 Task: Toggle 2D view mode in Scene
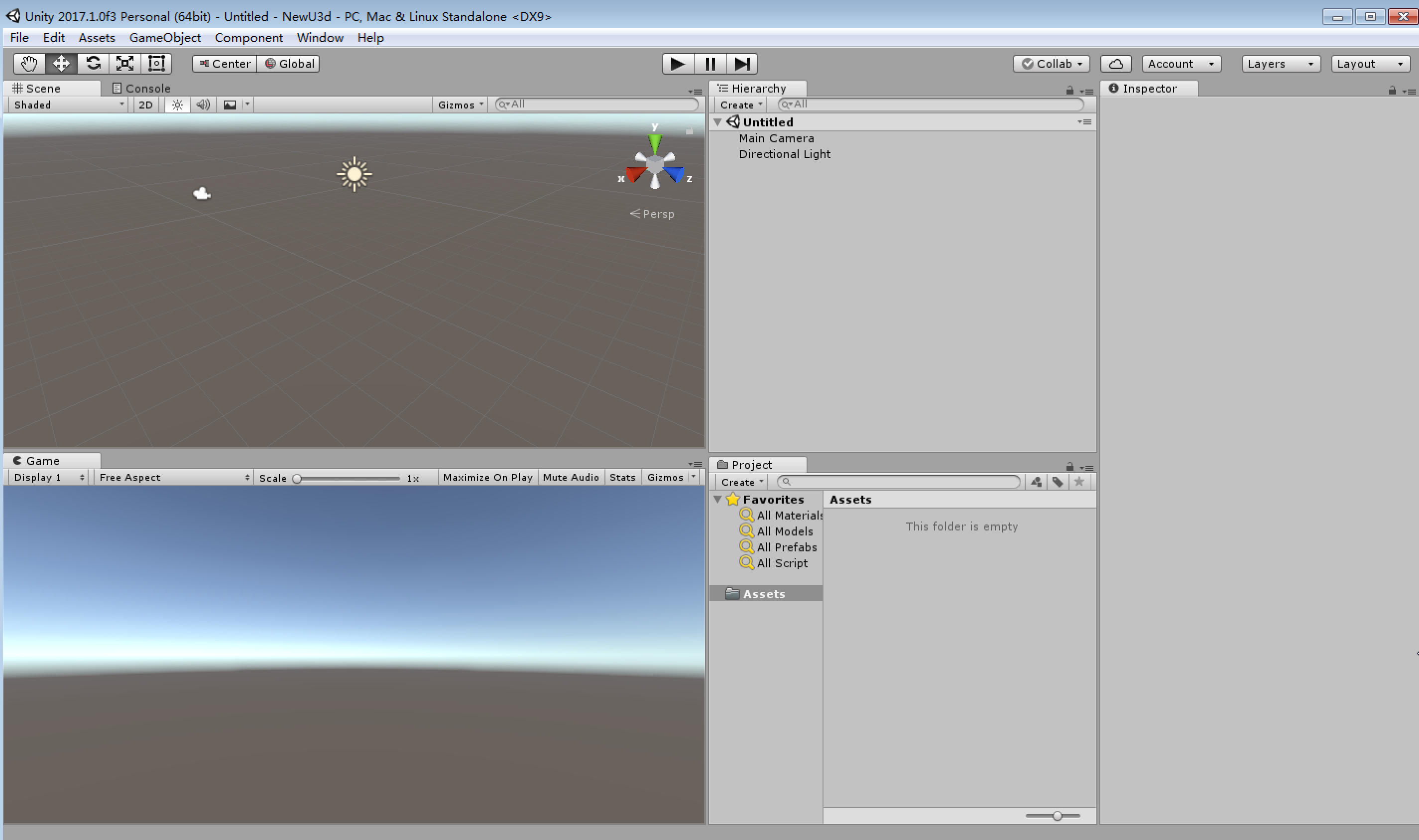coord(145,105)
